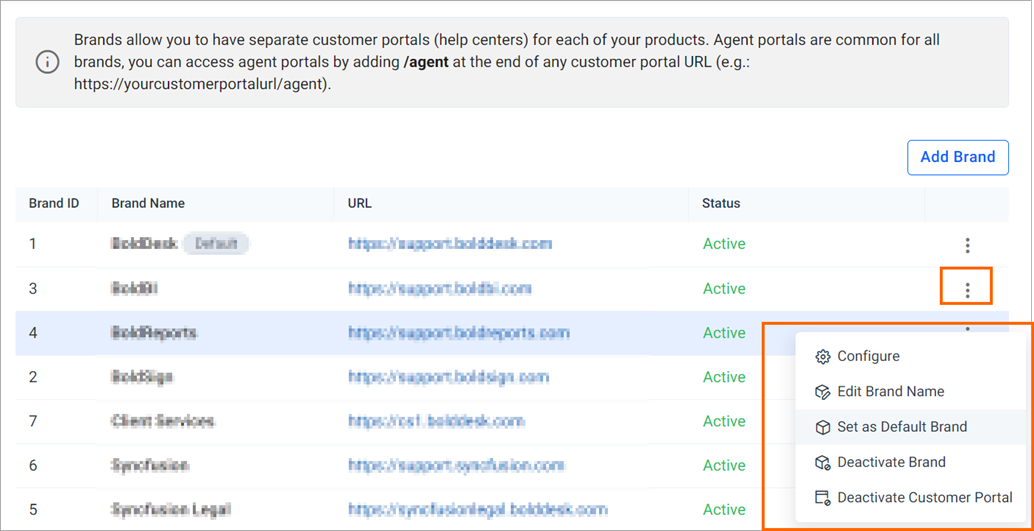This screenshot has height=531, width=1034.
Task: Click the Active status for Brand ID 6
Action: tap(724, 465)
